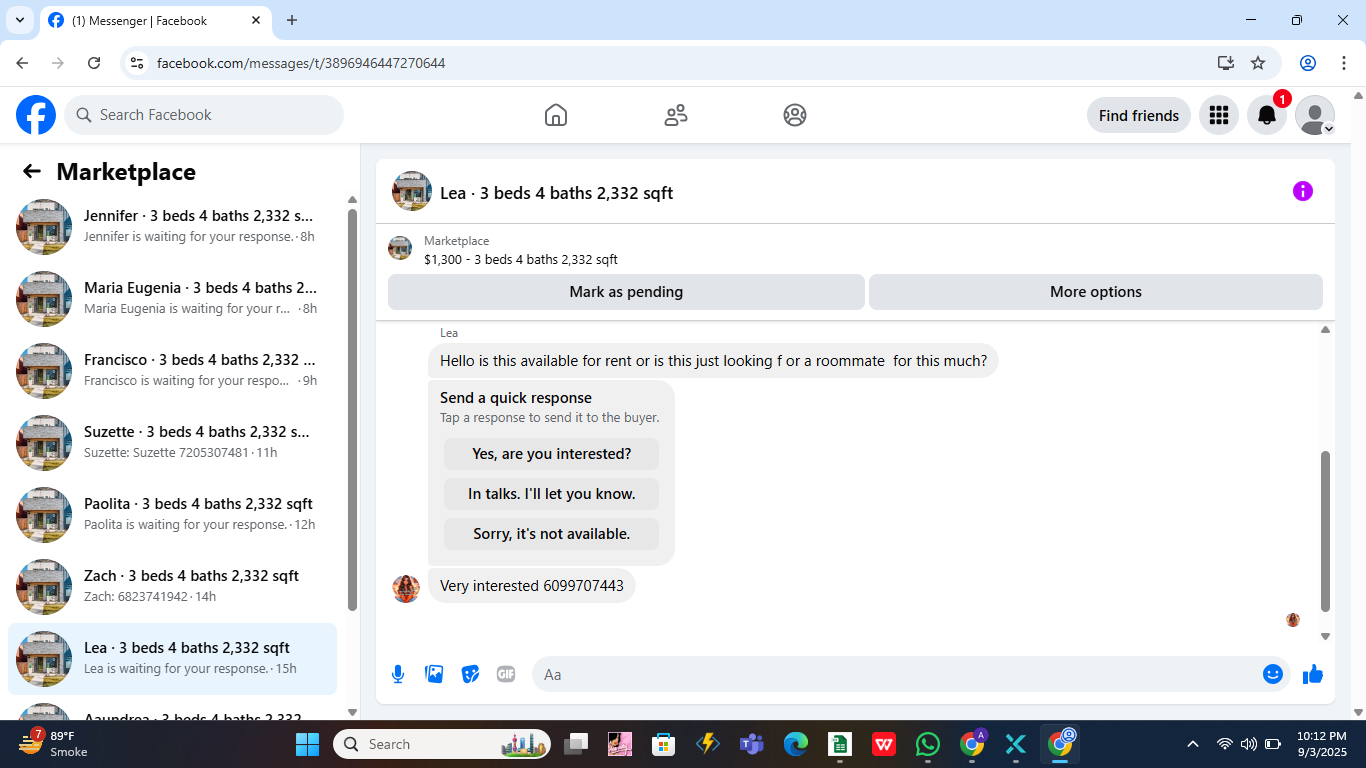Open Wi-Fi network settings in system tray
This screenshot has width=1366, height=768.
click(1224, 744)
